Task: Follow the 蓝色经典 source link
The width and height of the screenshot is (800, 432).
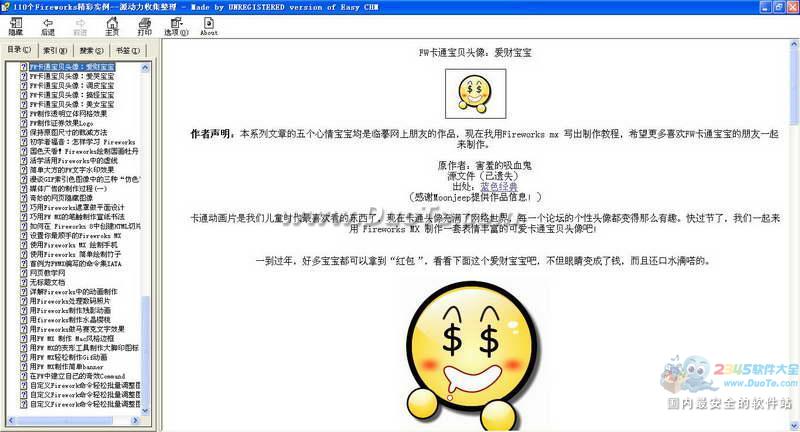Action: (498, 187)
